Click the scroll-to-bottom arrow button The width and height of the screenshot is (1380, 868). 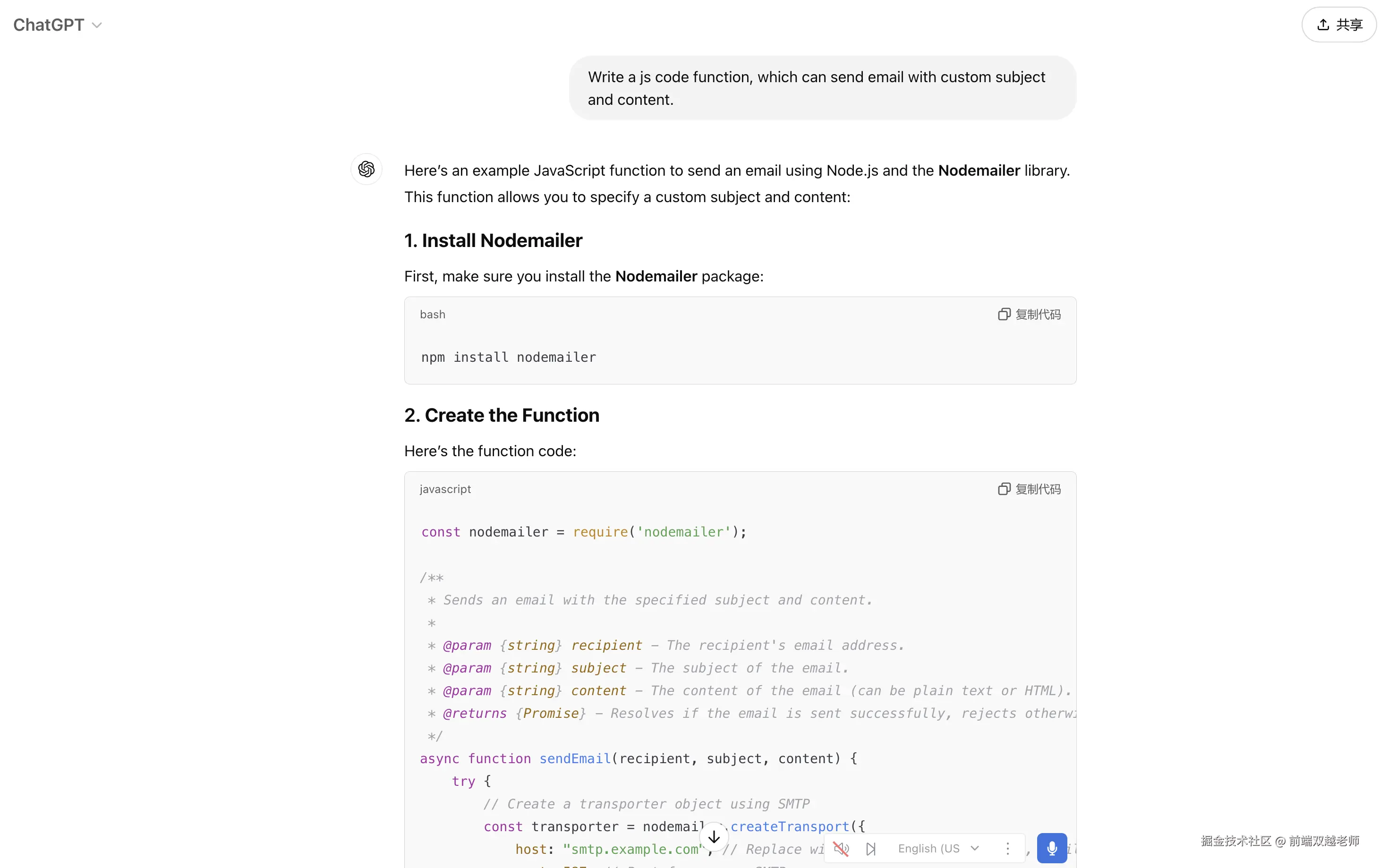tap(714, 836)
